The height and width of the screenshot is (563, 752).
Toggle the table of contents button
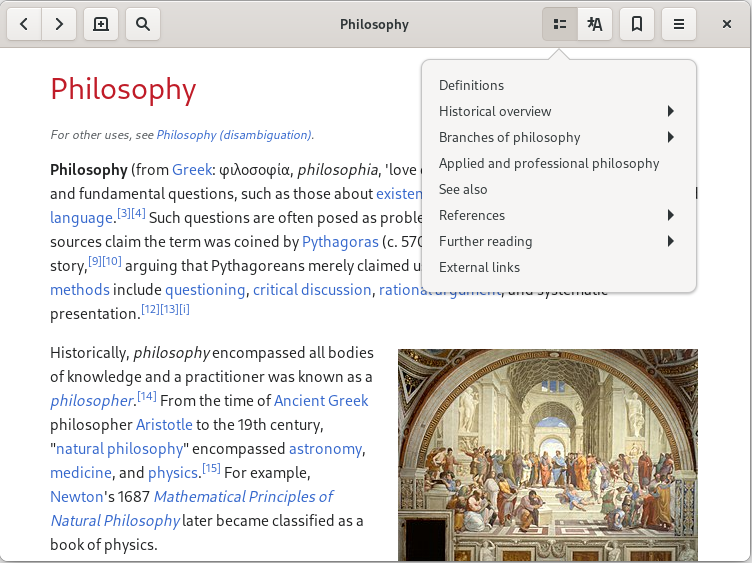tap(560, 24)
